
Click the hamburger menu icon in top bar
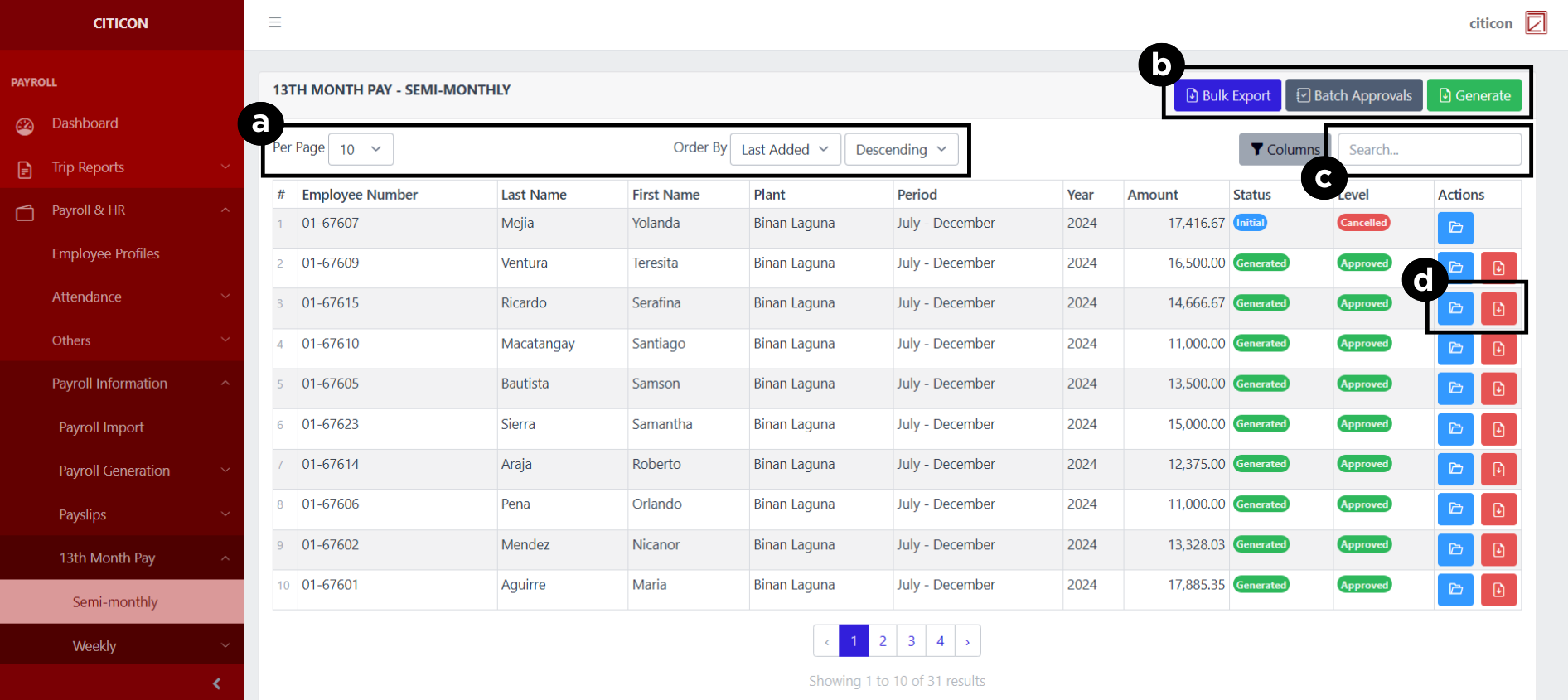275,22
